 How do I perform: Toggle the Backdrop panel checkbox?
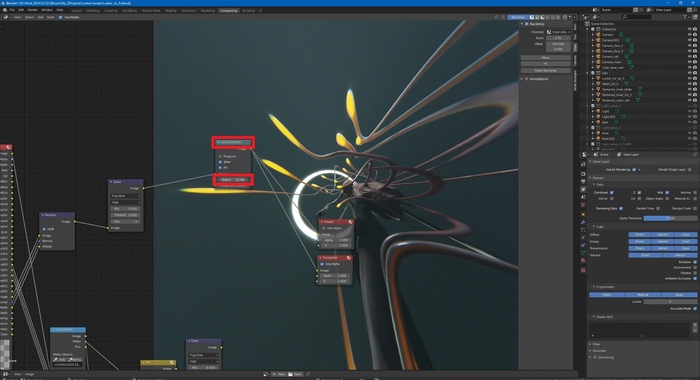[x=527, y=24]
